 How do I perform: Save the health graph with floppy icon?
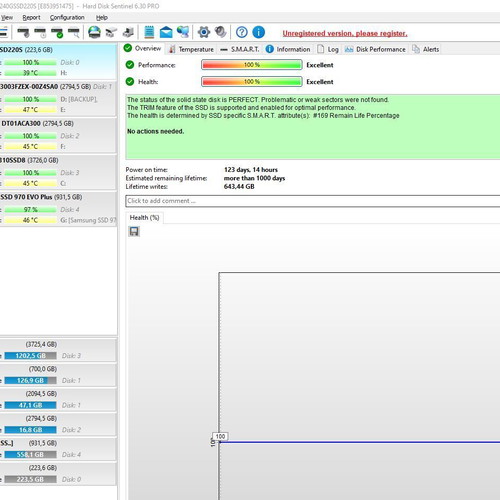coord(134,231)
